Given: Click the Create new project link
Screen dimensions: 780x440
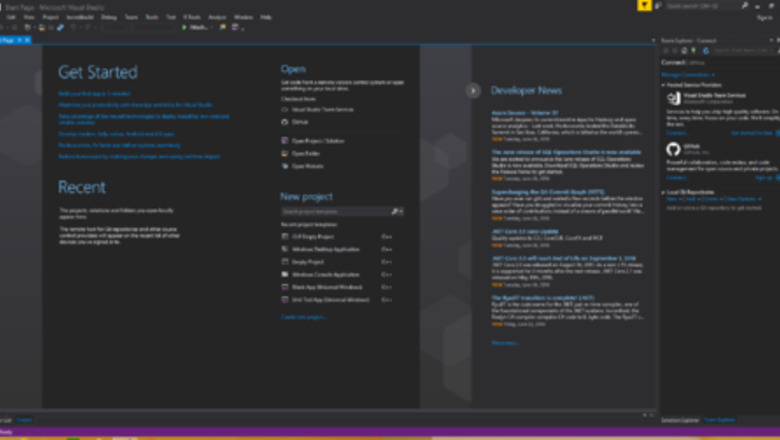Looking at the screenshot, I should tap(303, 316).
